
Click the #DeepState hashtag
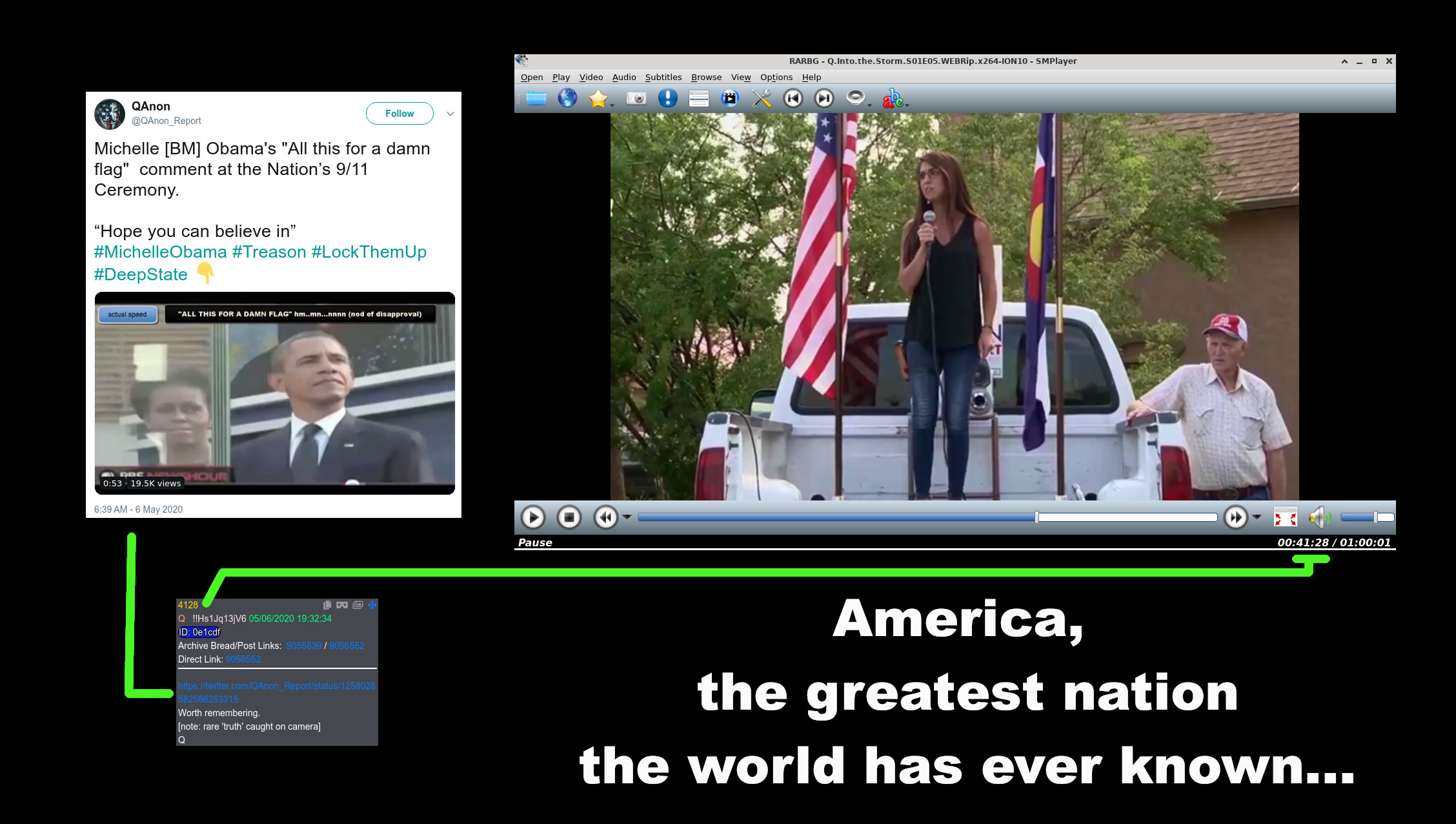pyautogui.click(x=141, y=274)
